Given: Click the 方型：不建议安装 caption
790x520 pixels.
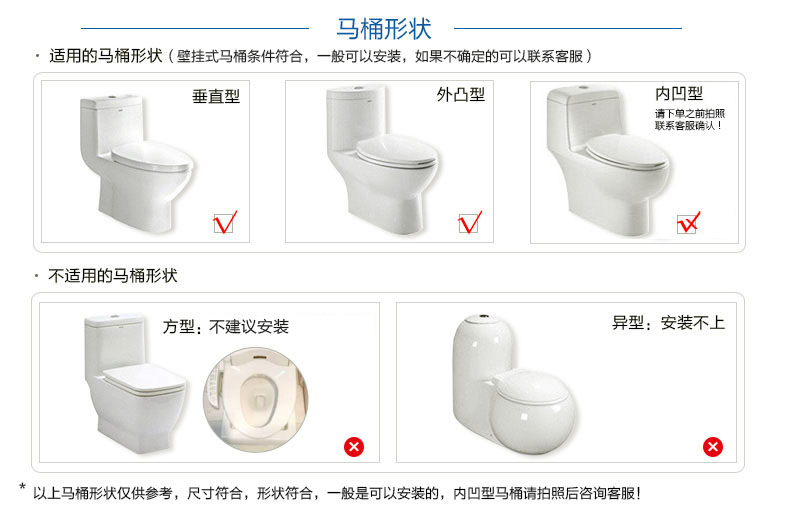Looking at the screenshot, I should (226, 327).
